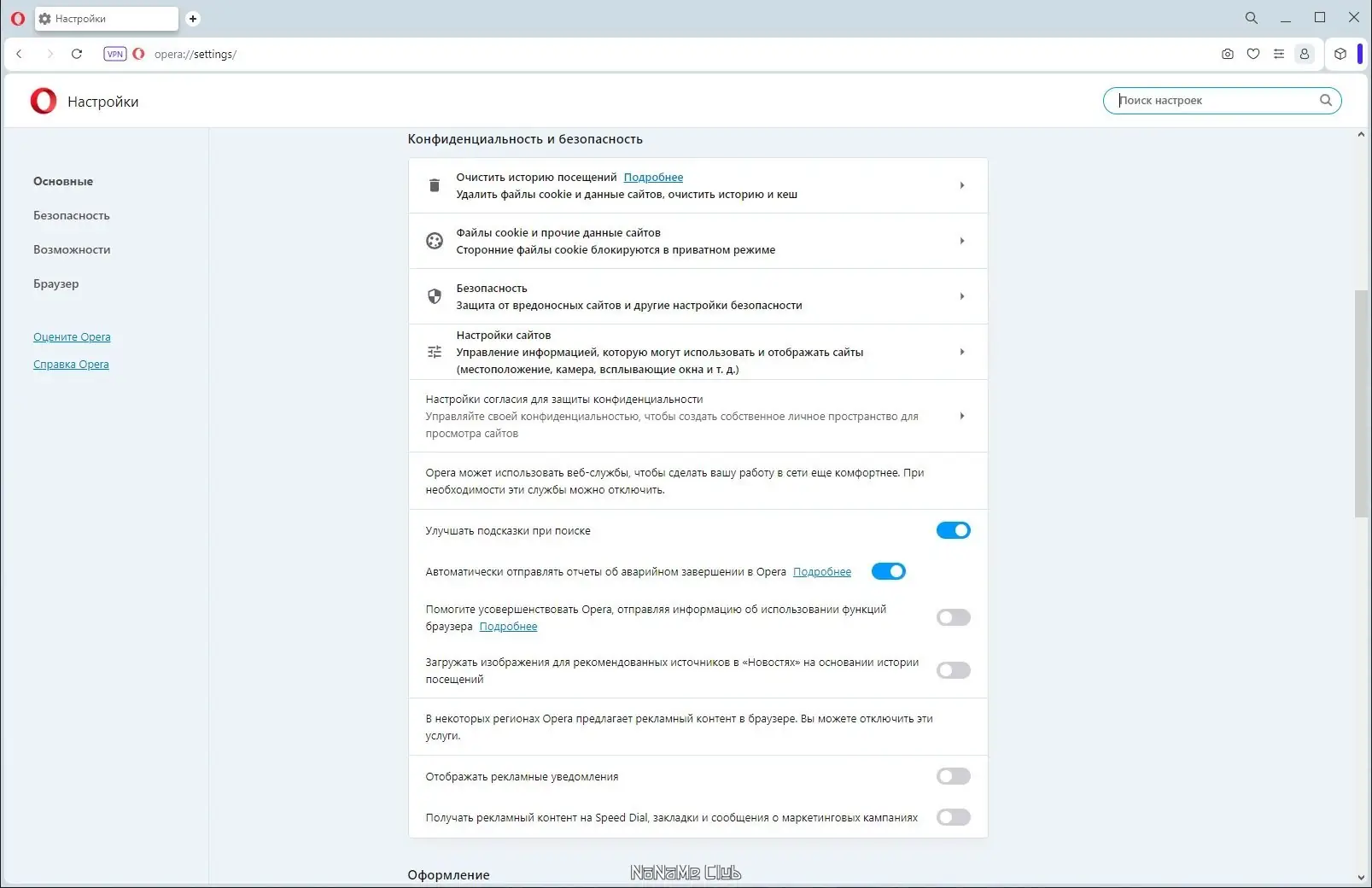The width and height of the screenshot is (1372, 888).
Task: Open the 'Справка Opera' link
Action: (71, 365)
